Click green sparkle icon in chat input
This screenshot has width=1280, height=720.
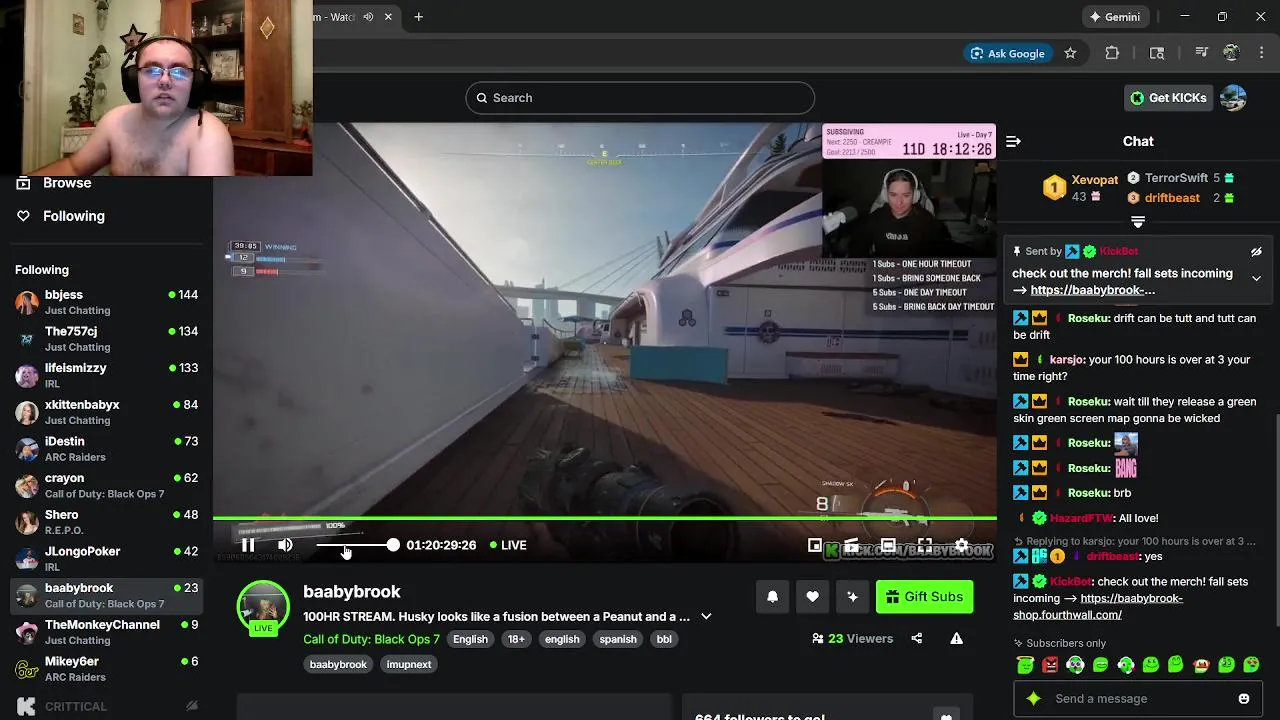1034,699
